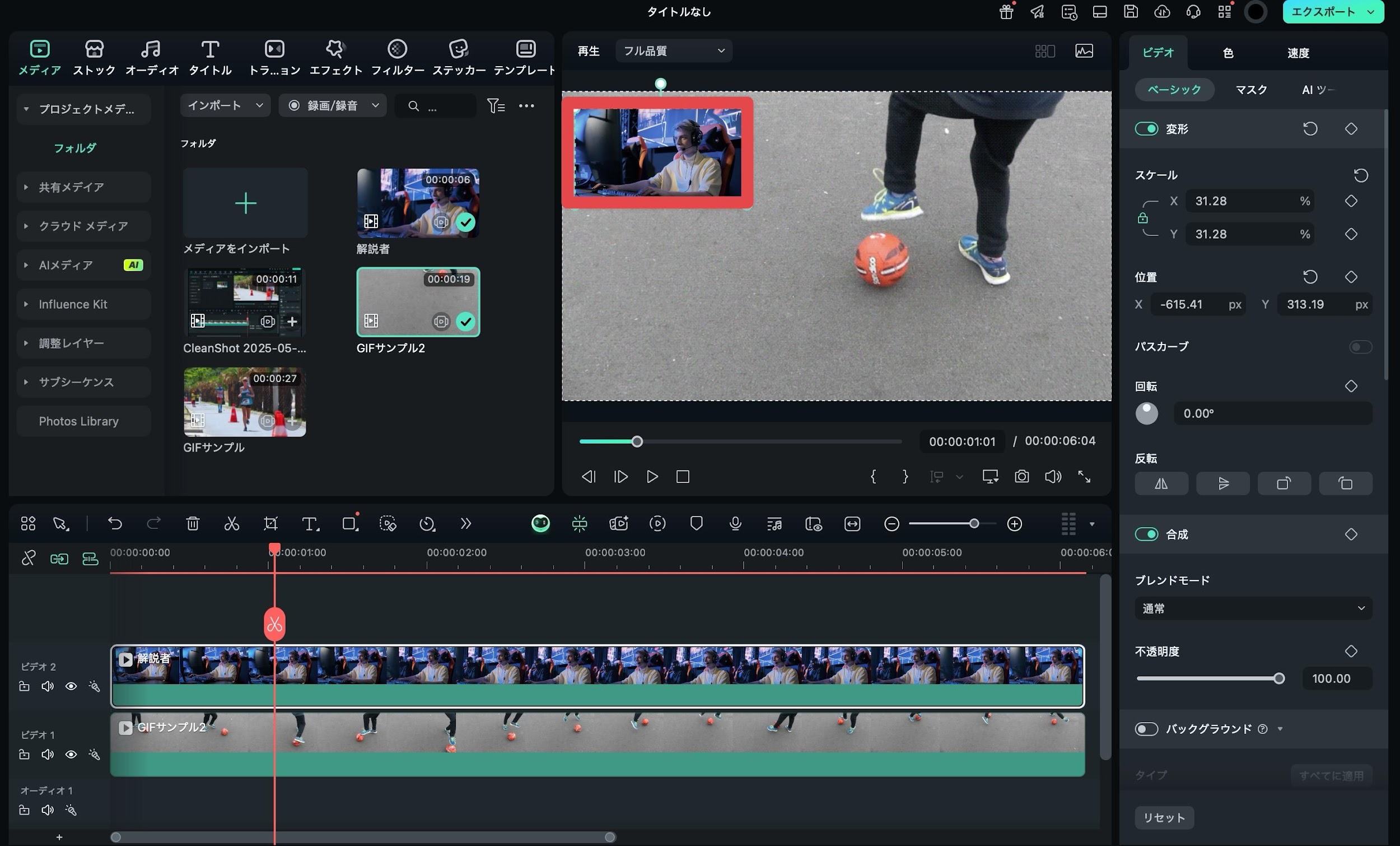Click the split scissors tool icon
Screen dimensions: 1400x846
[x=231, y=523]
